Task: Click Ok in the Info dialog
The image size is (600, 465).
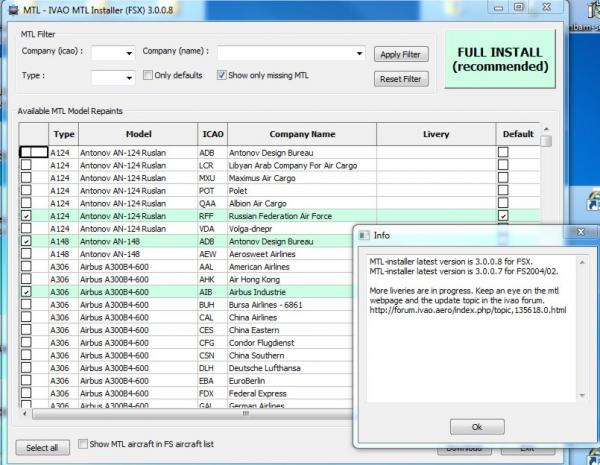Action: (x=477, y=427)
